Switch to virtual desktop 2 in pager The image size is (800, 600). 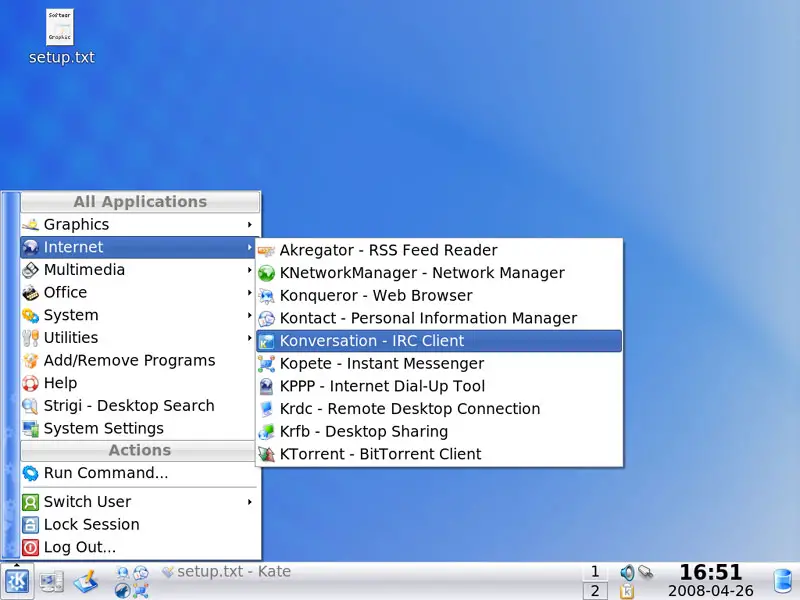(595, 591)
